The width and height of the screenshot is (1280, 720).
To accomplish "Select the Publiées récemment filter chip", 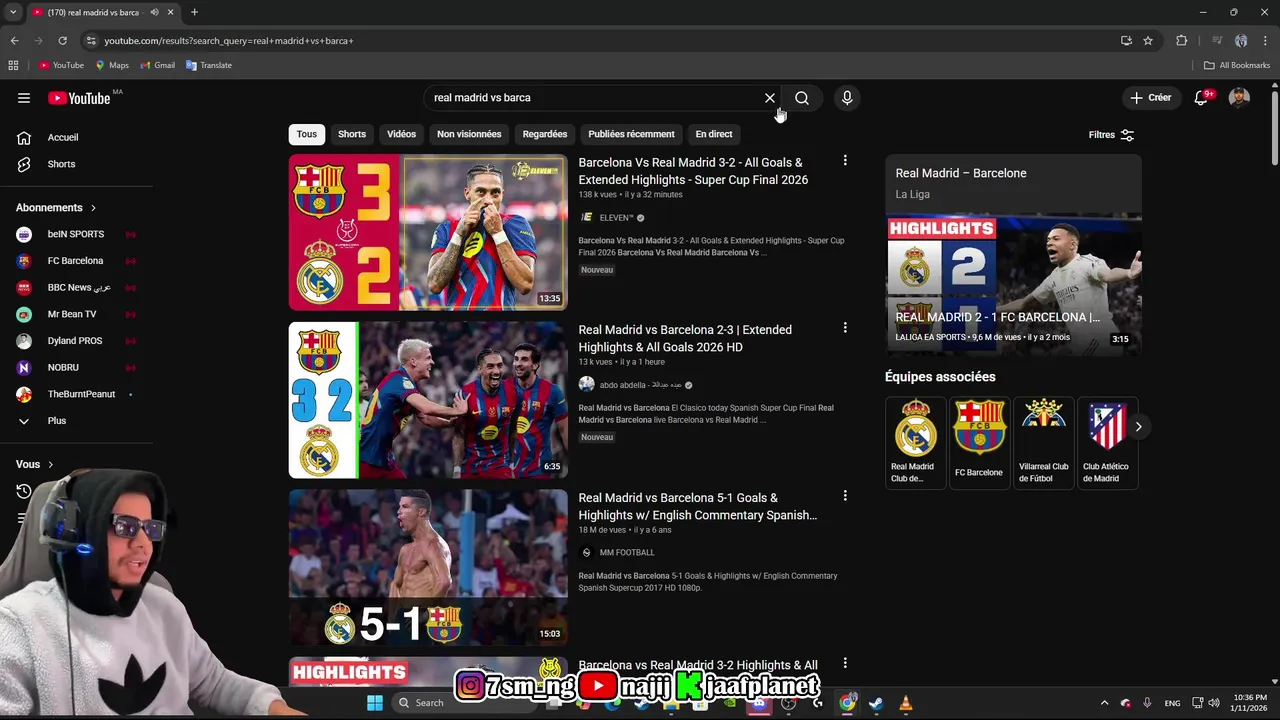I will (631, 134).
